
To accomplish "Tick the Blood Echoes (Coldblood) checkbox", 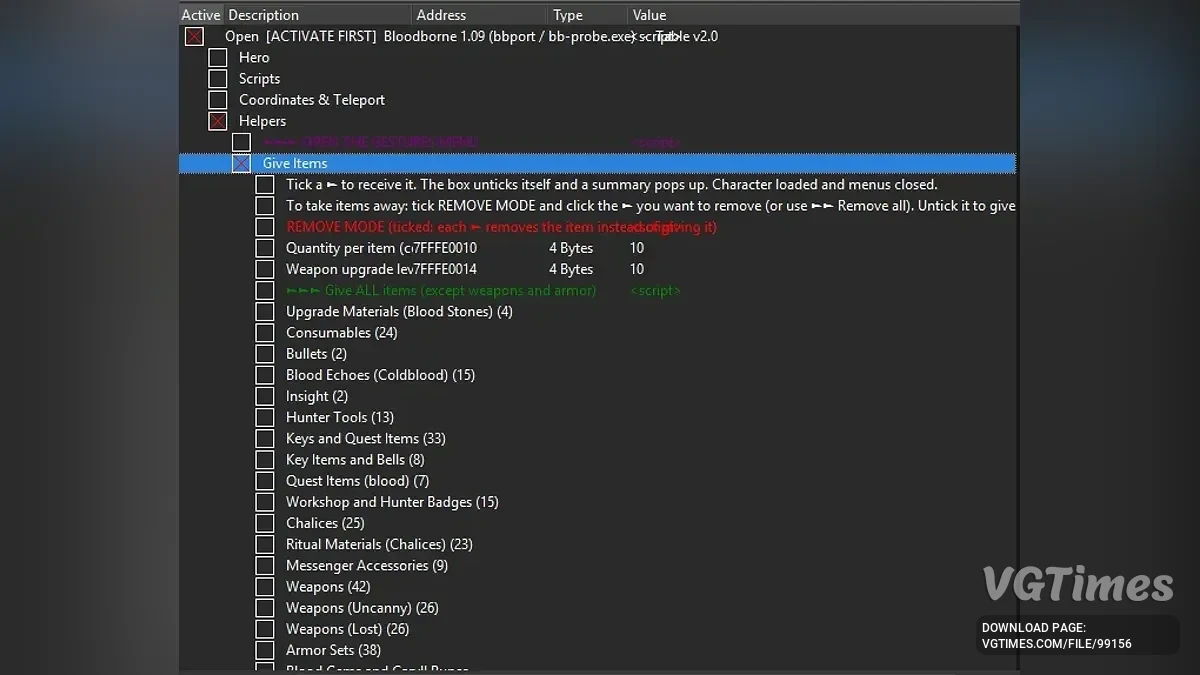I will 264,375.
